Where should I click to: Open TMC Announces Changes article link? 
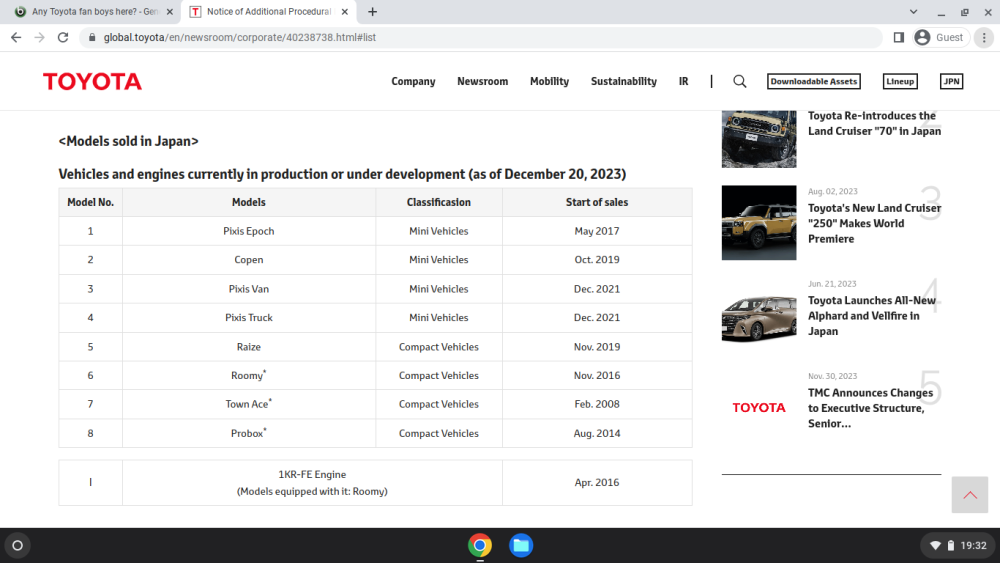click(871, 408)
